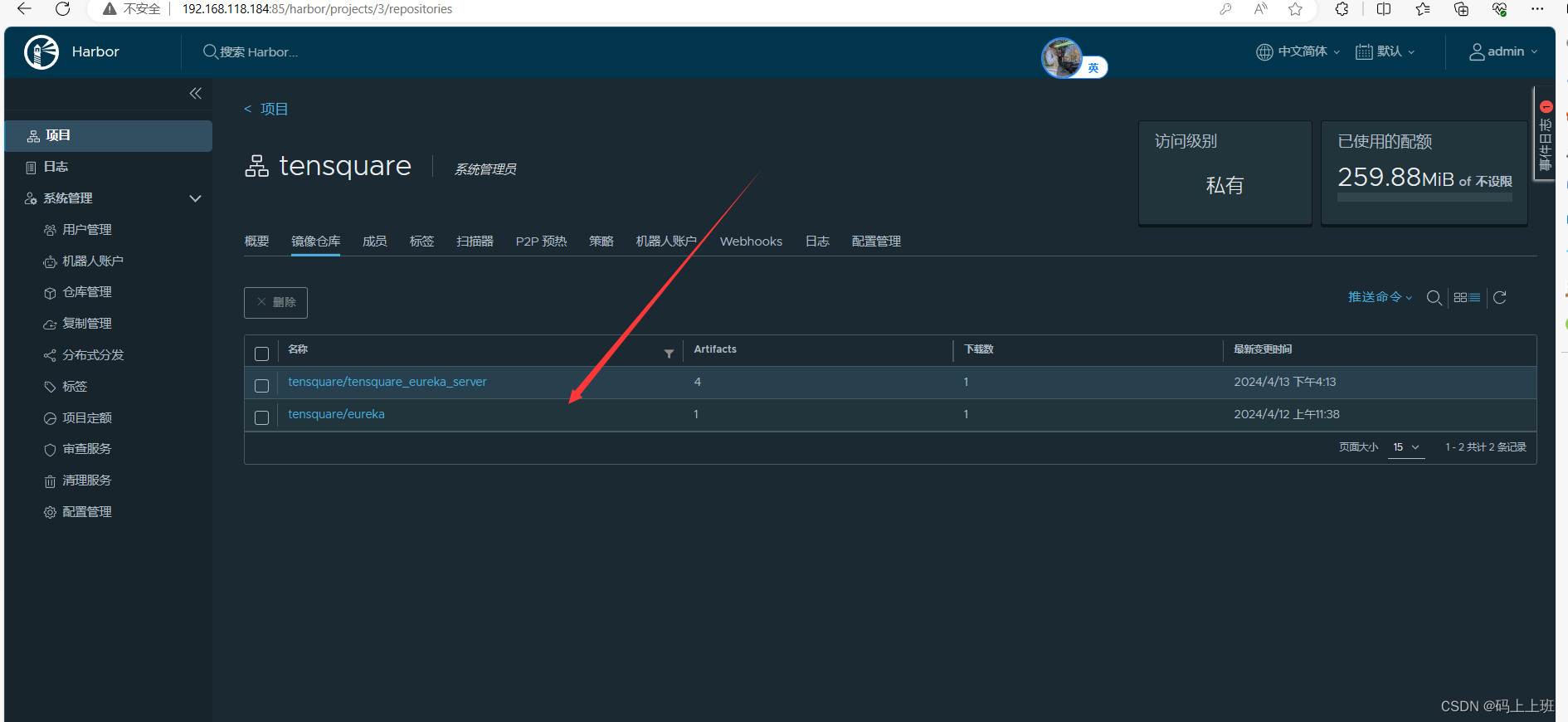Check the tensquare_eureka_server row checkbox
This screenshot has height=722, width=1568.
click(x=262, y=386)
